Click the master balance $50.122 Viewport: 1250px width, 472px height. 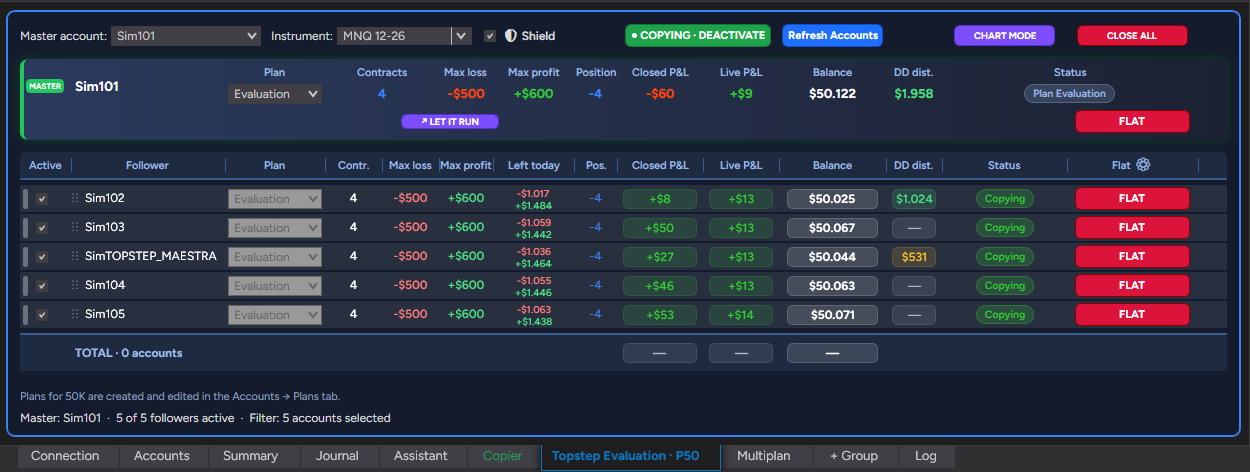pyautogui.click(x=832, y=94)
